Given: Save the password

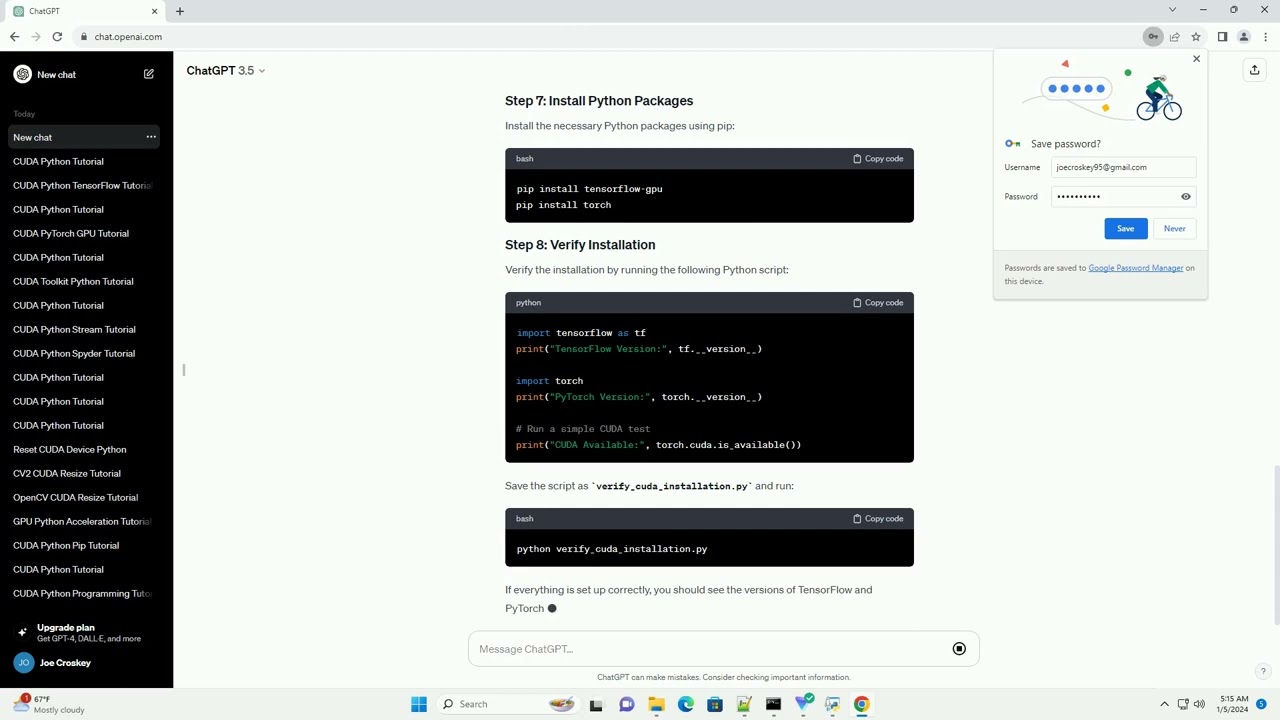Looking at the screenshot, I should [x=1125, y=229].
